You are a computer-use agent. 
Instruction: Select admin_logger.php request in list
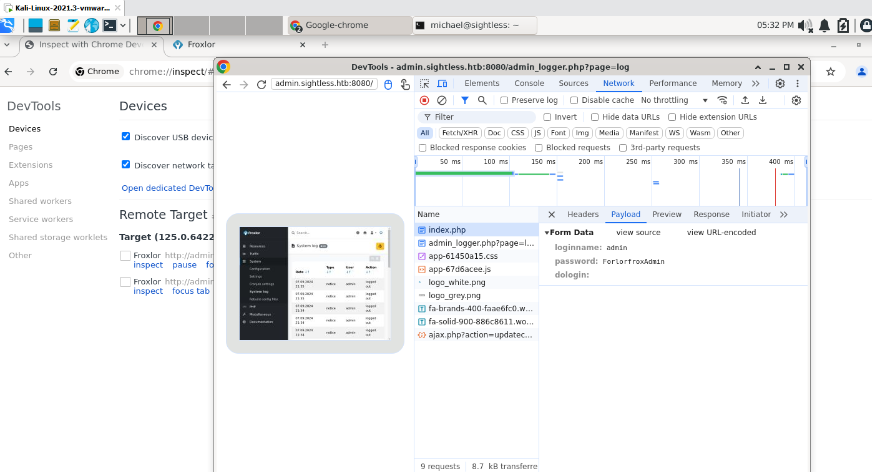pyautogui.click(x=475, y=243)
